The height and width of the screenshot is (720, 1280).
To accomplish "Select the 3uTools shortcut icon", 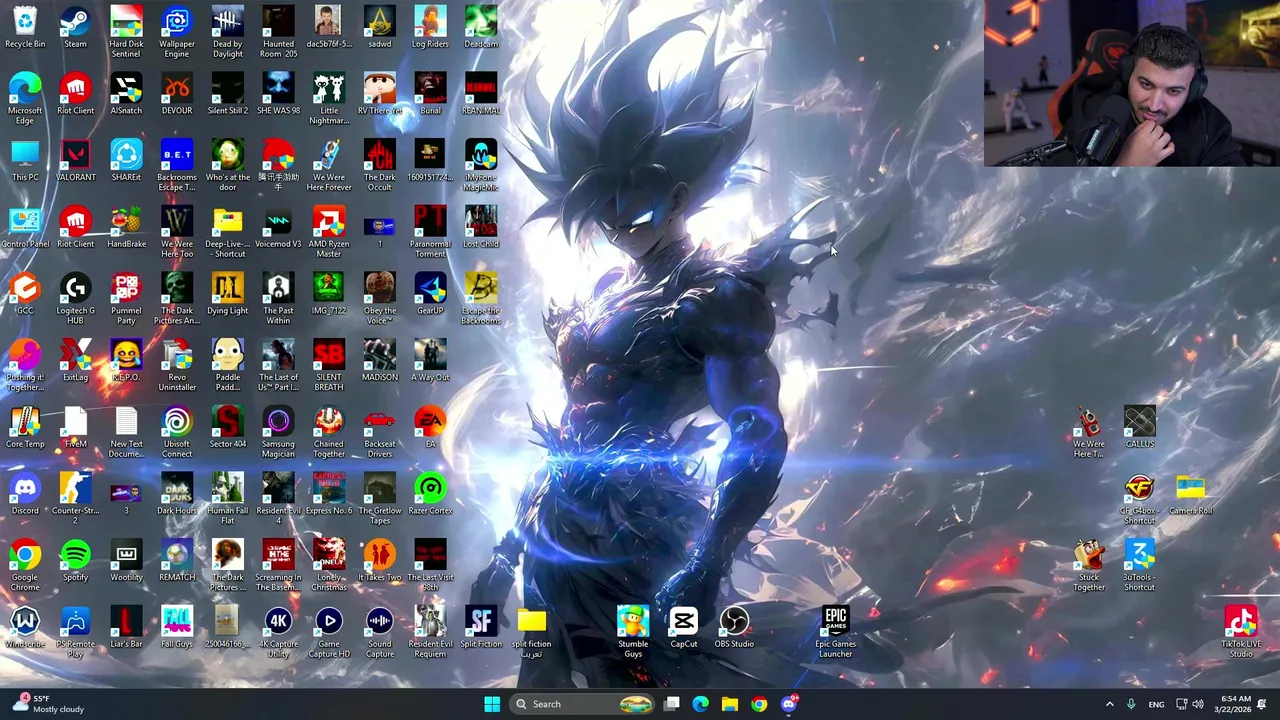I will [x=1139, y=566].
